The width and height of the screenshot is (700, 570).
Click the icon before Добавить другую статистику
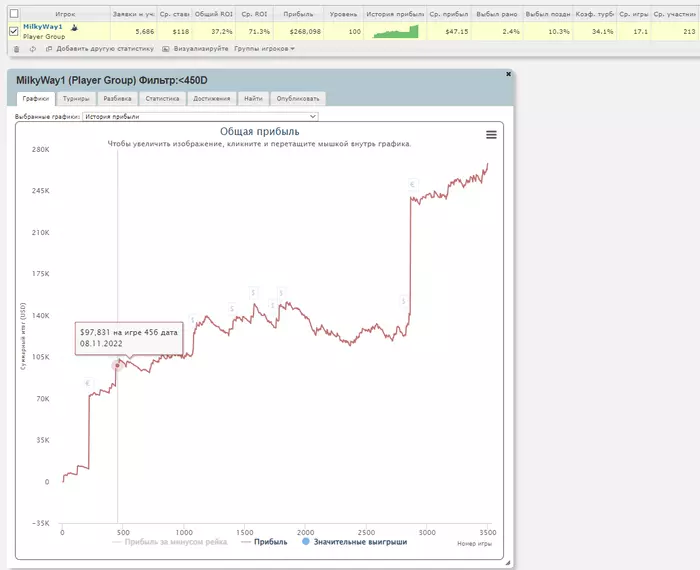pos(49,49)
